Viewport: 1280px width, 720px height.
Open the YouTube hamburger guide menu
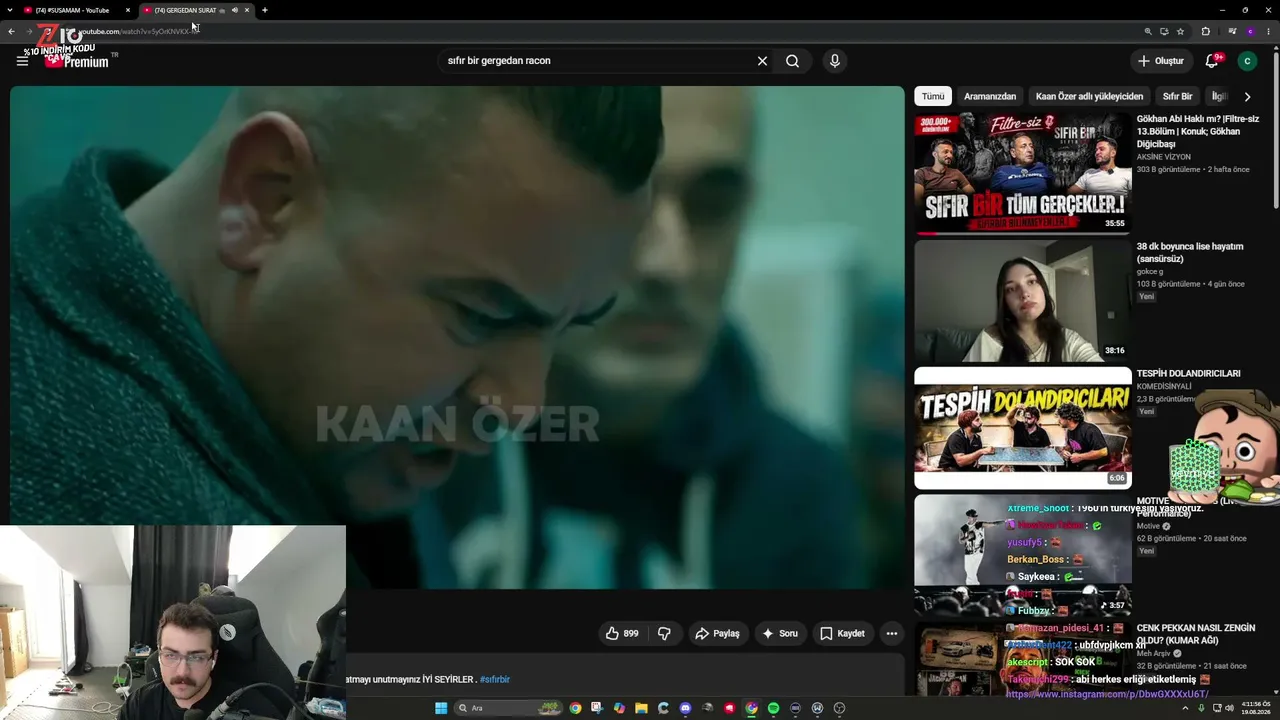point(22,61)
